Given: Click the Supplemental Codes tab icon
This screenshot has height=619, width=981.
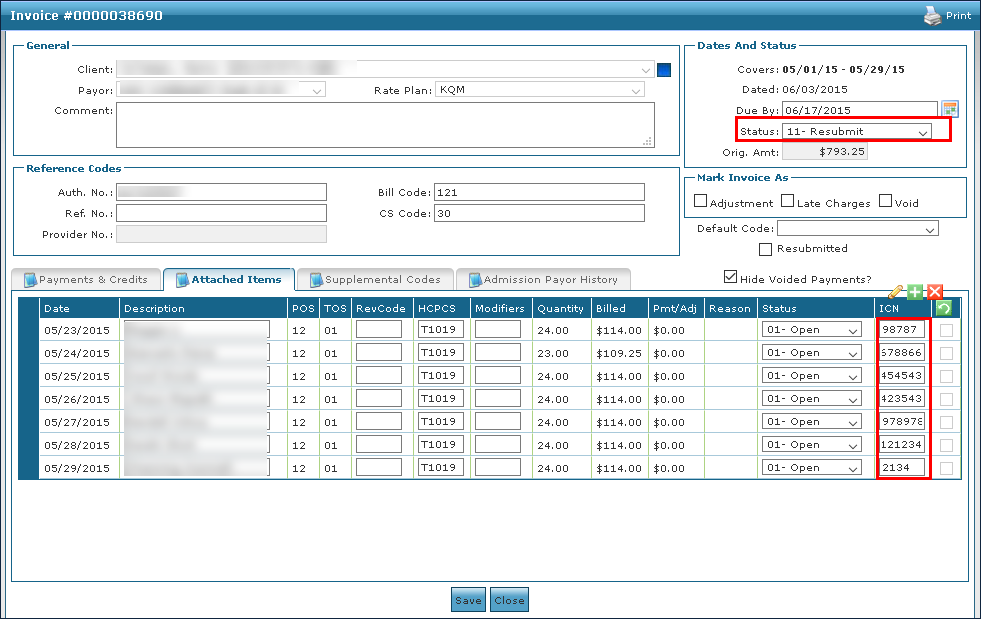Looking at the screenshot, I should (316, 280).
